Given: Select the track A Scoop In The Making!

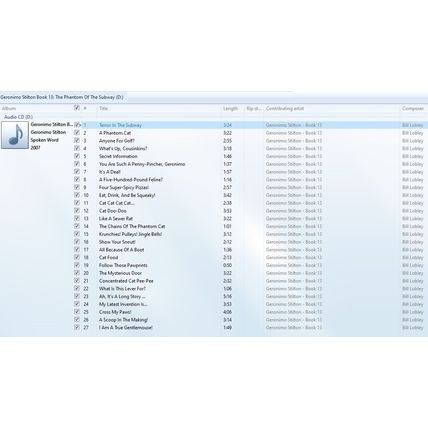Looking at the screenshot, I should click(x=123, y=320).
